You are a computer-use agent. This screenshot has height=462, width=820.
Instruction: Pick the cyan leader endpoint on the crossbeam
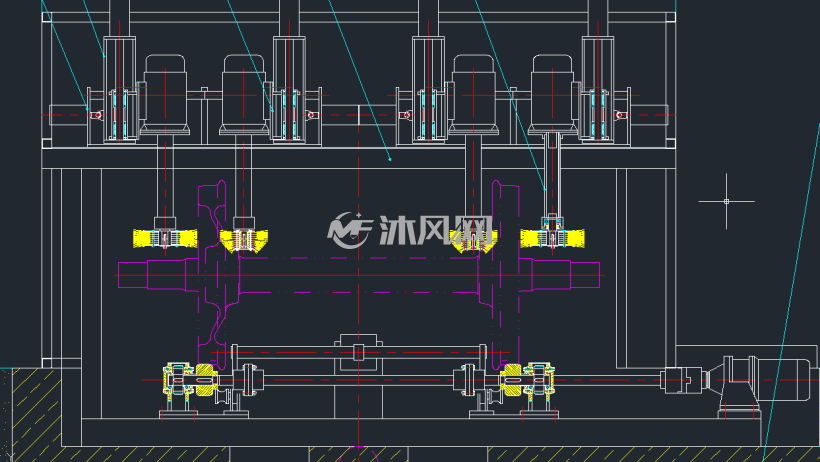390,159
